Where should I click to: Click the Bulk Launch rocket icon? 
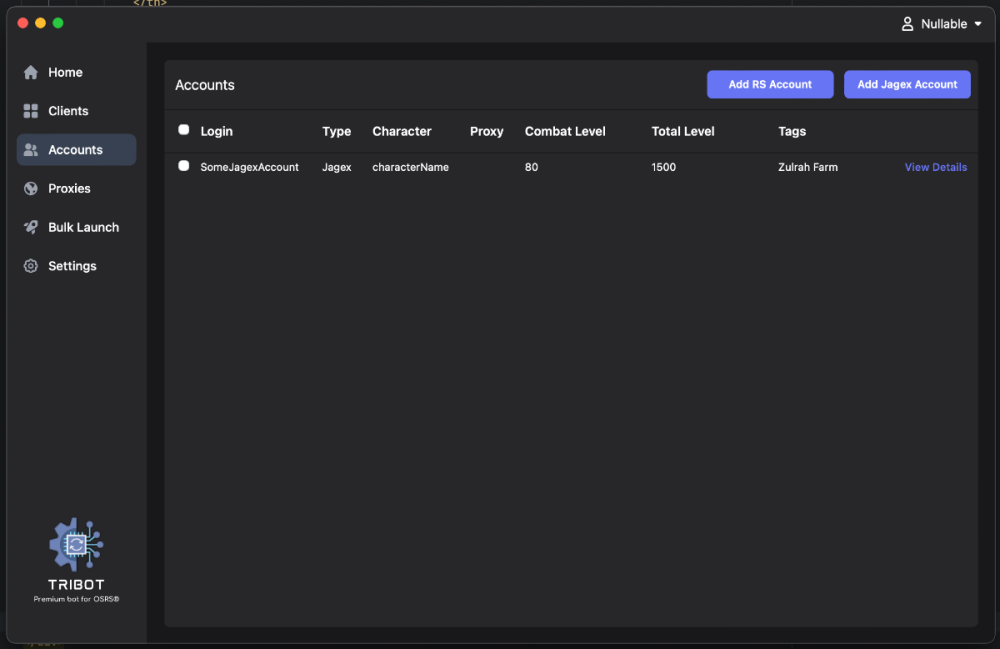31,227
